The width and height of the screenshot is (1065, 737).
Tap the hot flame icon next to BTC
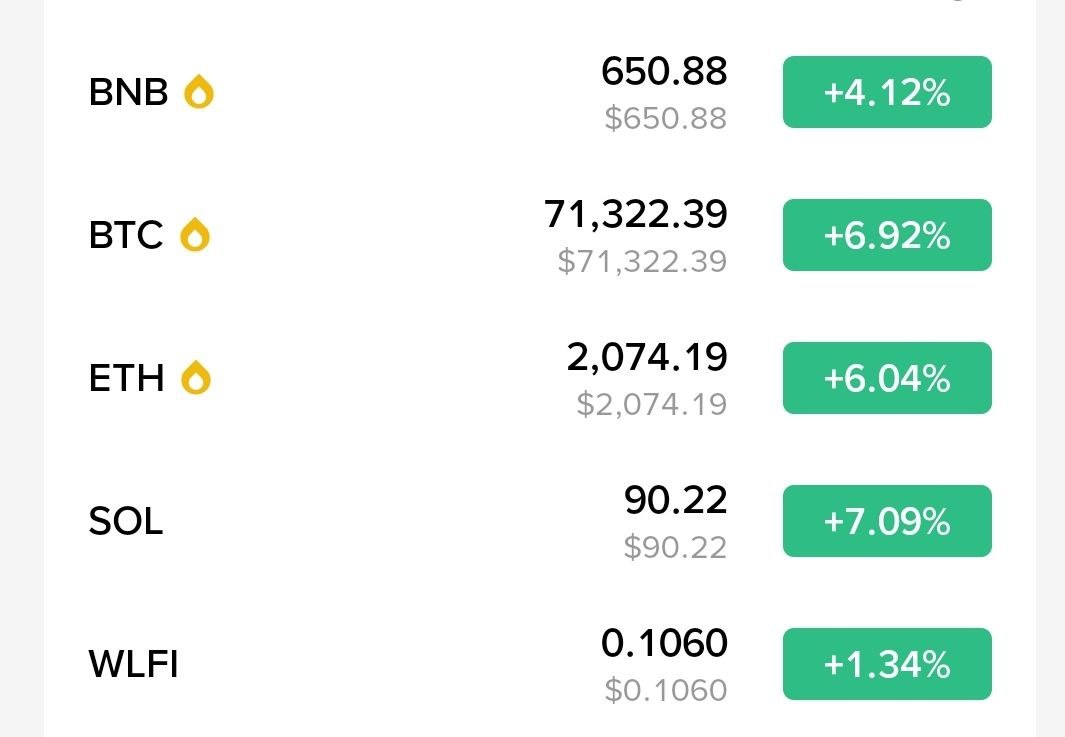pos(195,235)
